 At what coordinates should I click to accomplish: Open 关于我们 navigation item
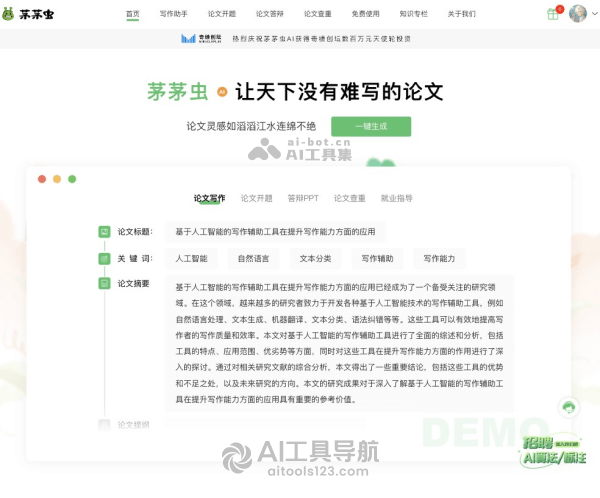[x=461, y=14]
